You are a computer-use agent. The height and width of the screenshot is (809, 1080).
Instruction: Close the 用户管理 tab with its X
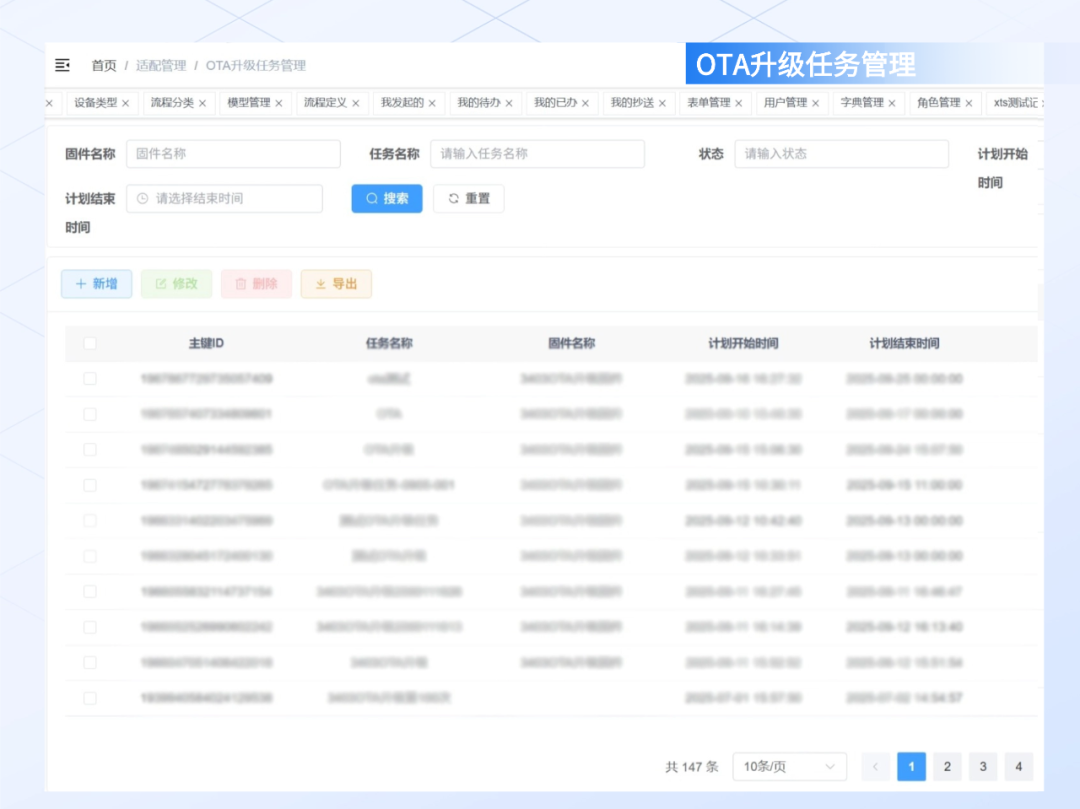pos(815,103)
